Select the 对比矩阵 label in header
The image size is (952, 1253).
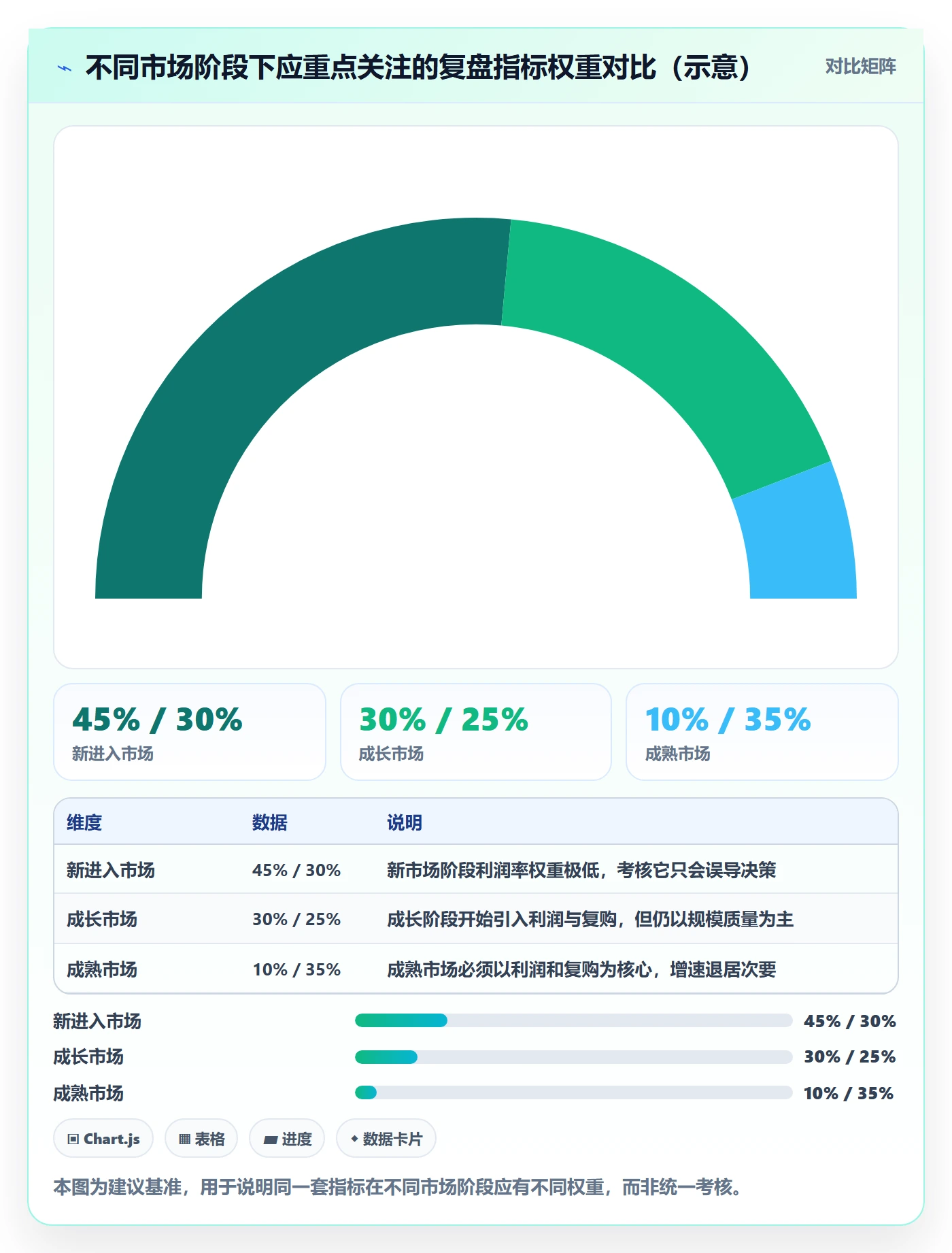(x=860, y=67)
